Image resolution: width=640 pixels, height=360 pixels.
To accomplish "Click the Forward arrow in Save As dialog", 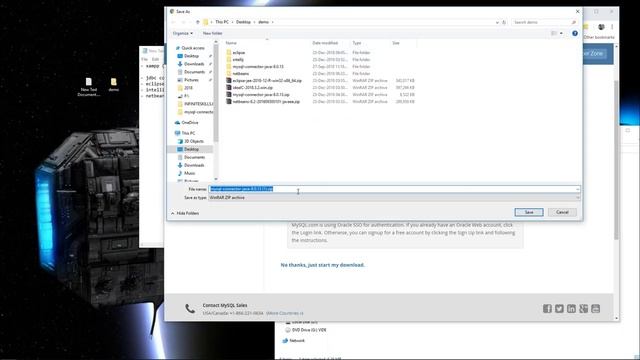I will 184,22.
